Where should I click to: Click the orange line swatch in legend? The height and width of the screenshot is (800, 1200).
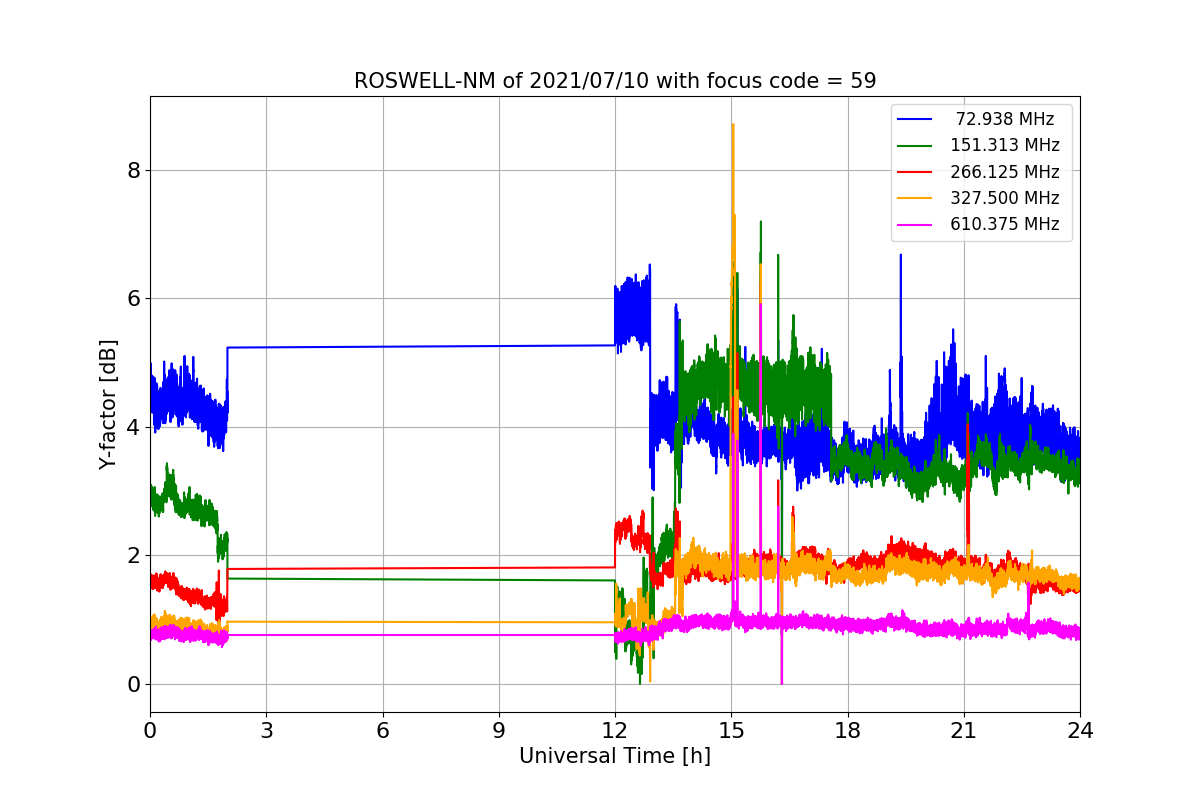tap(915, 198)
